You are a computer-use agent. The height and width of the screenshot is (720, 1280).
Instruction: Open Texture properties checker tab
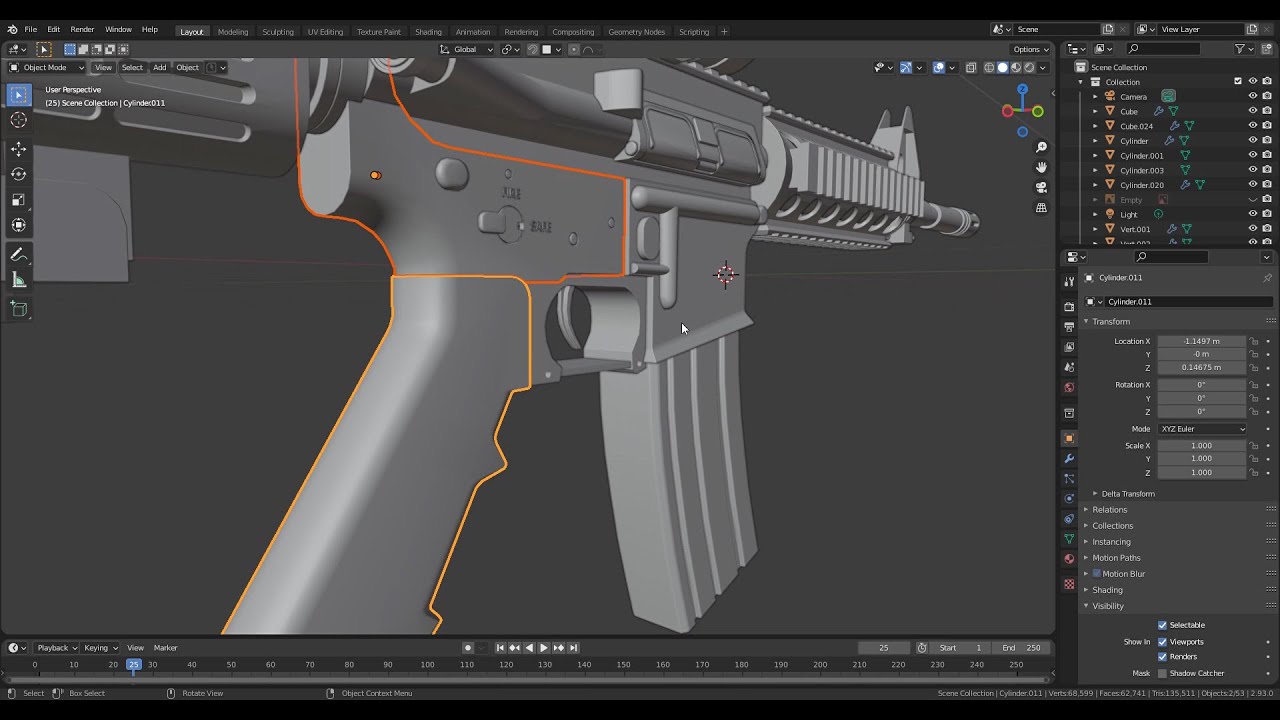pyautogui.click(x=1069, y=584)
